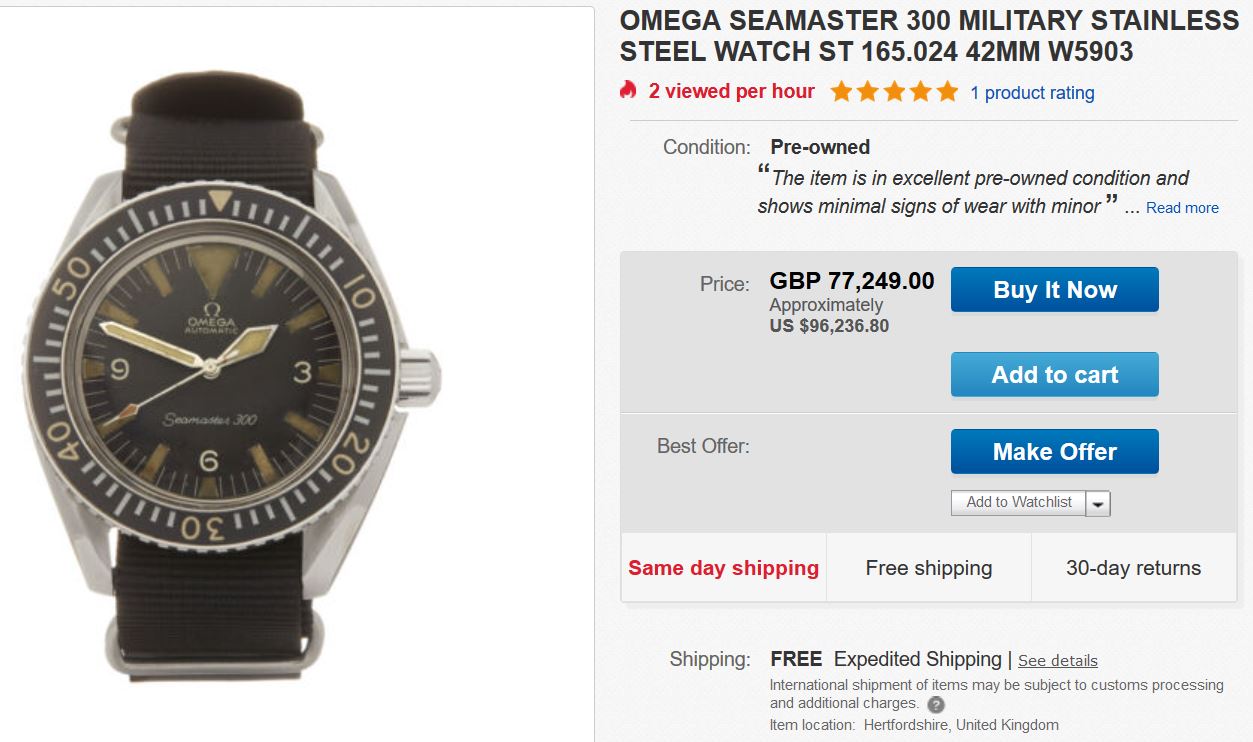Screen dimensions: 1253x742
Task: Click the question mark help icon
Action: pos(936,704)
